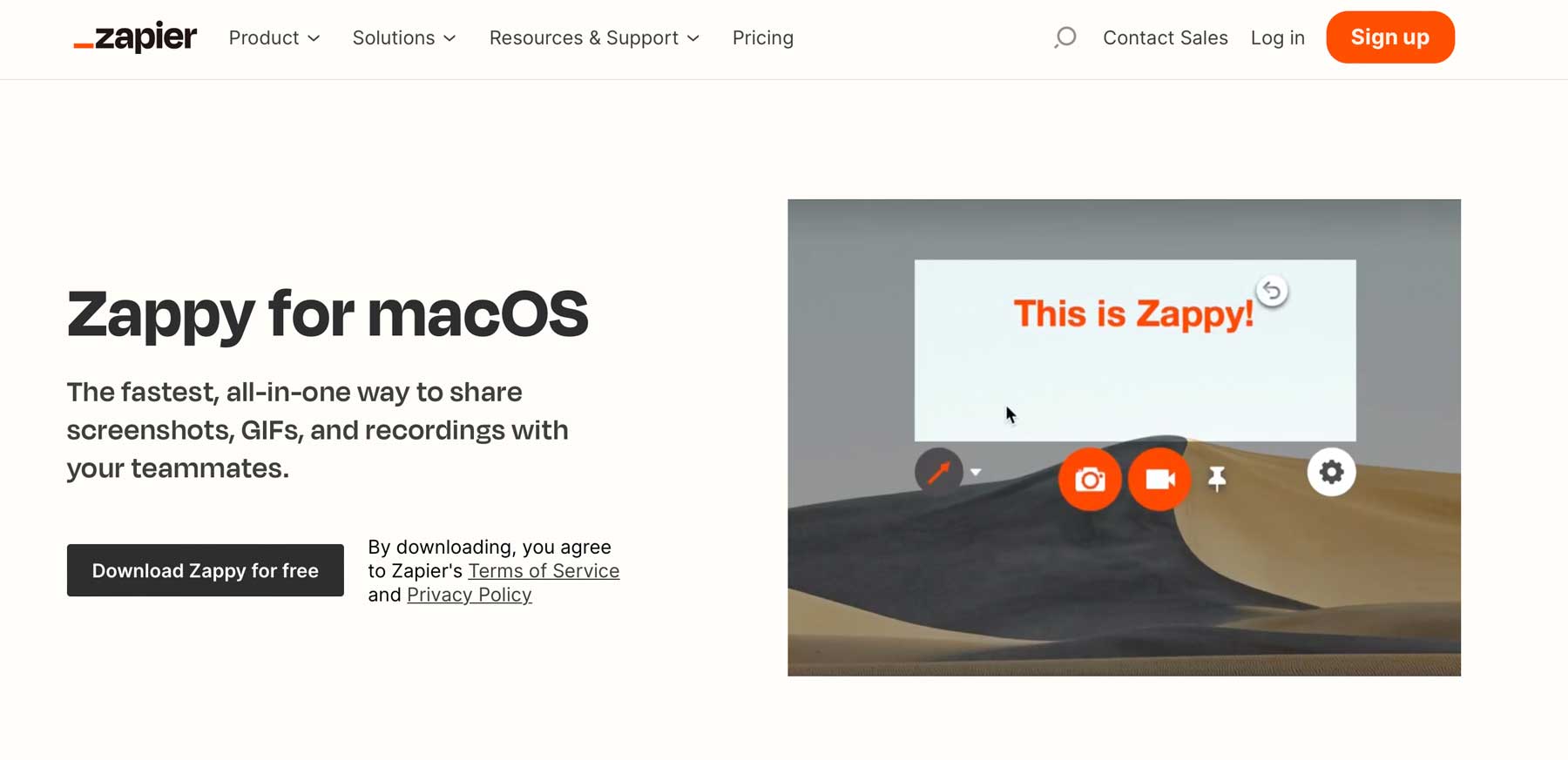This screenshot has height=760, width=1568.
Task: Open the Privacy Policy link
Action: click(470, 595)
